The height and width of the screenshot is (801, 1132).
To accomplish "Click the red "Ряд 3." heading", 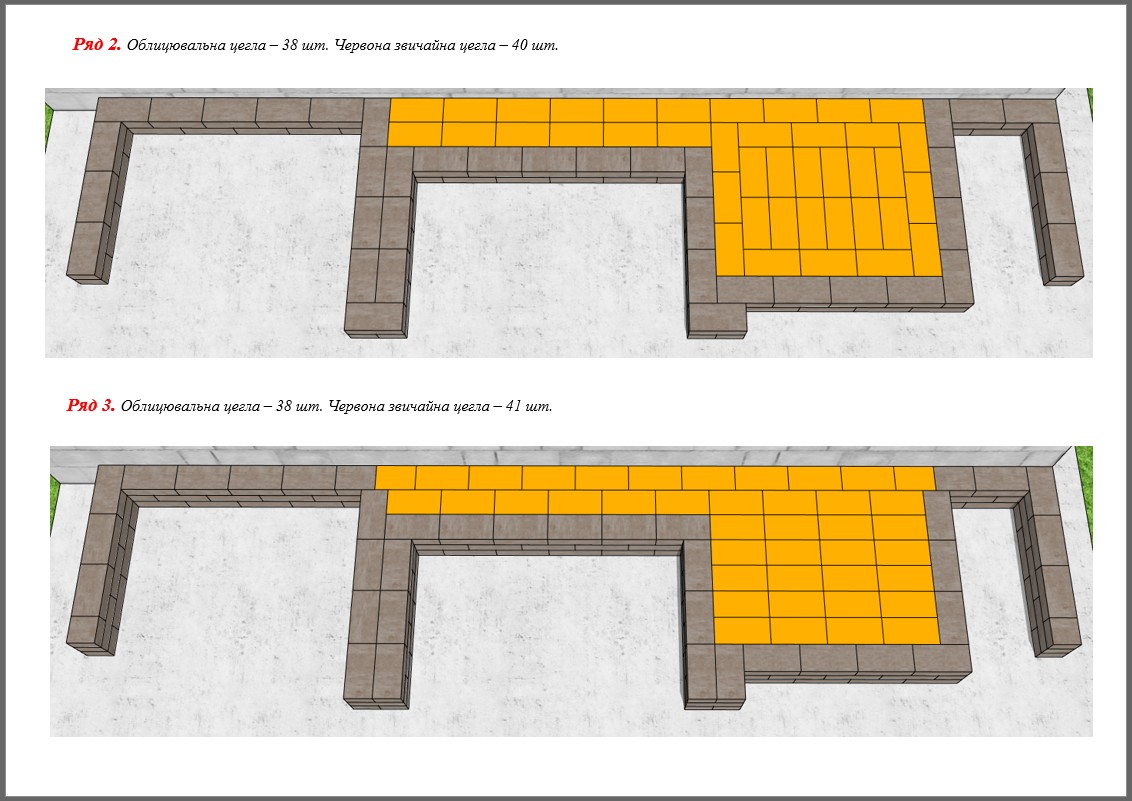I will 91,406.
